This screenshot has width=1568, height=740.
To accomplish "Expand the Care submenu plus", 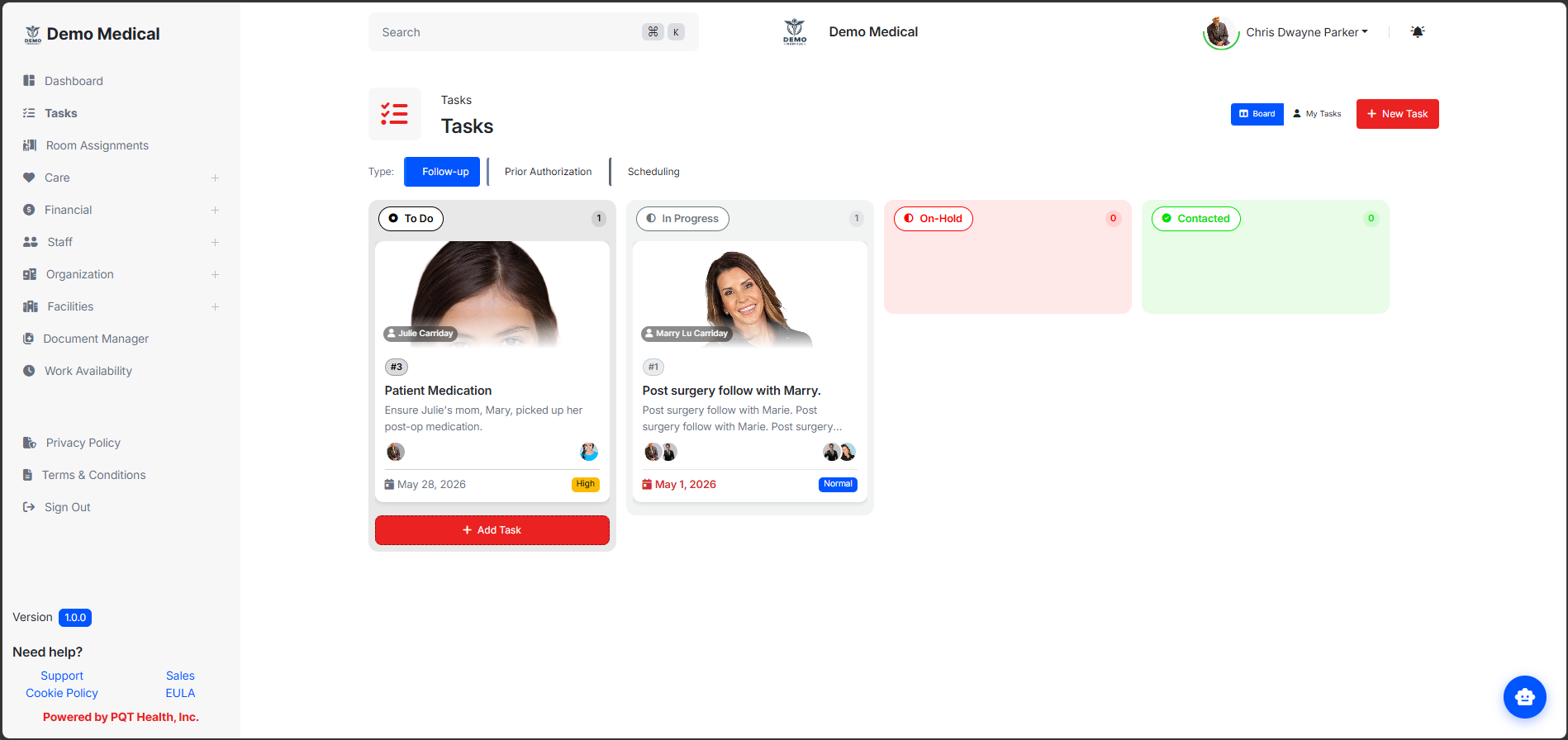I will pos(215,178).
